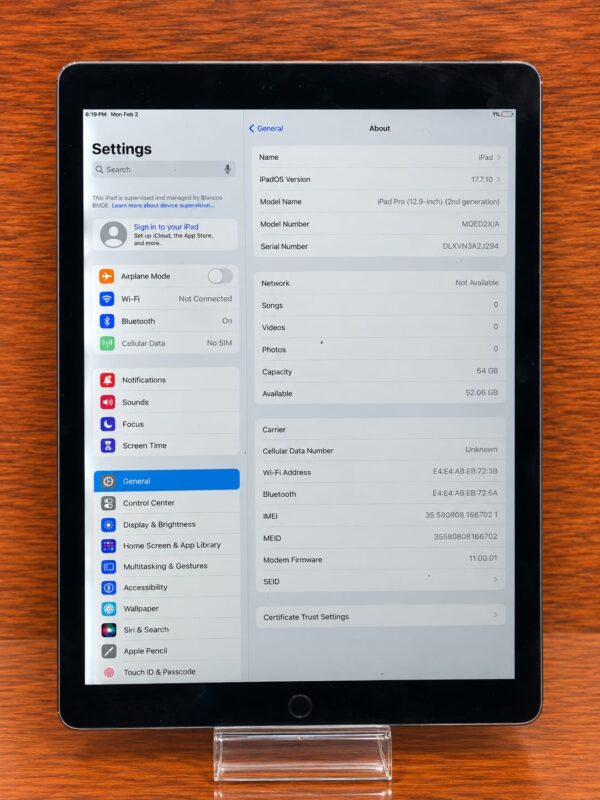The width and height of the screenshot is (600, 800).
Task: Tap the Cellular Data Number row
Action: [380, 451]
